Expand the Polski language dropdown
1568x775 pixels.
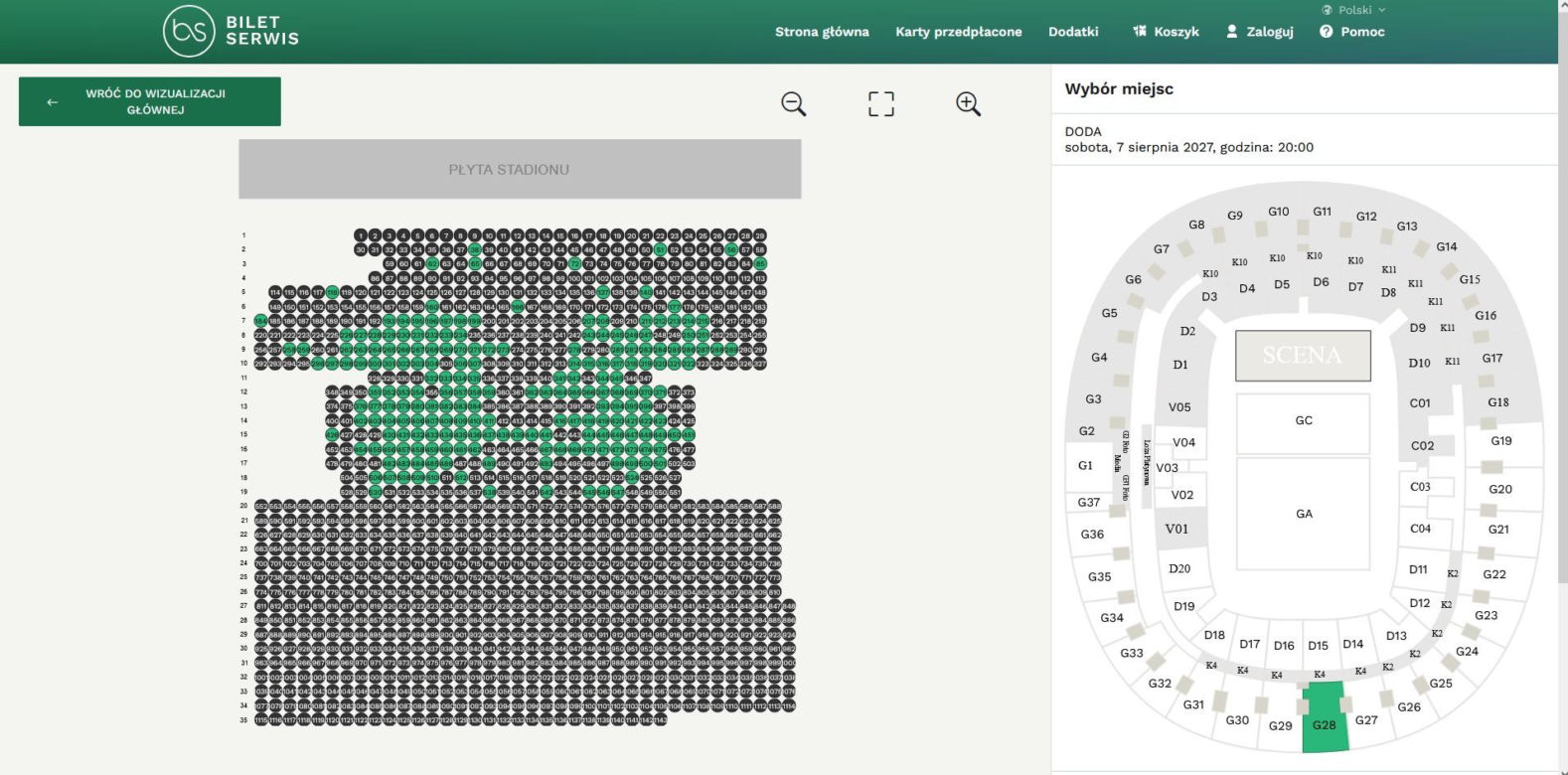point(1353,10)
